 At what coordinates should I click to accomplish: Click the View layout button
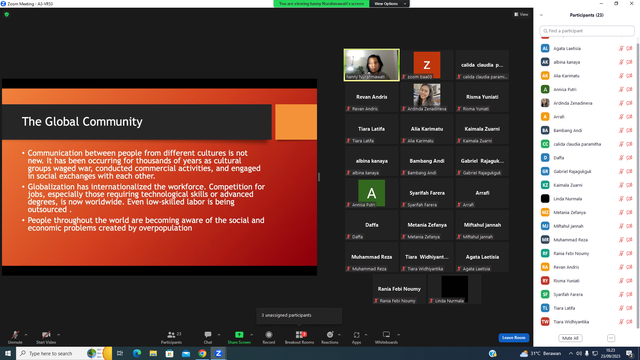tap(521, 14)
